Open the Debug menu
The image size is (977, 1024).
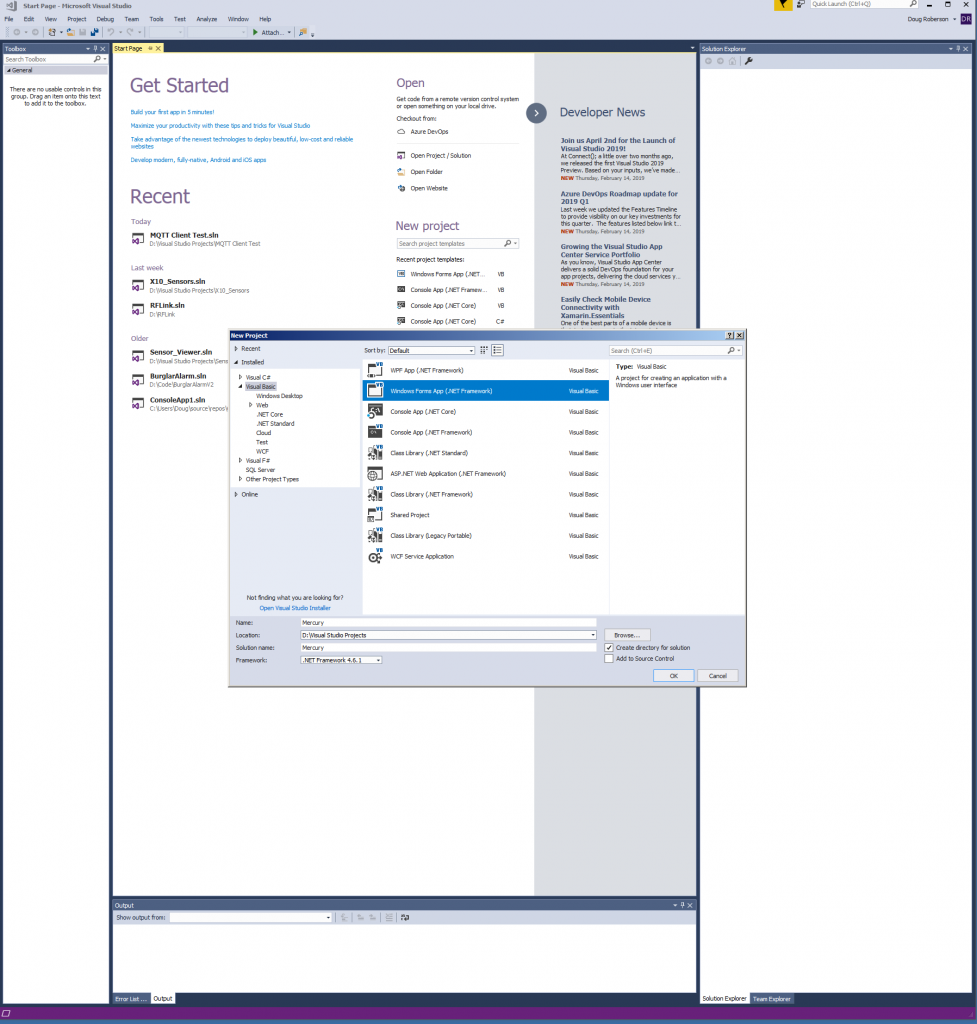[105, 19]
